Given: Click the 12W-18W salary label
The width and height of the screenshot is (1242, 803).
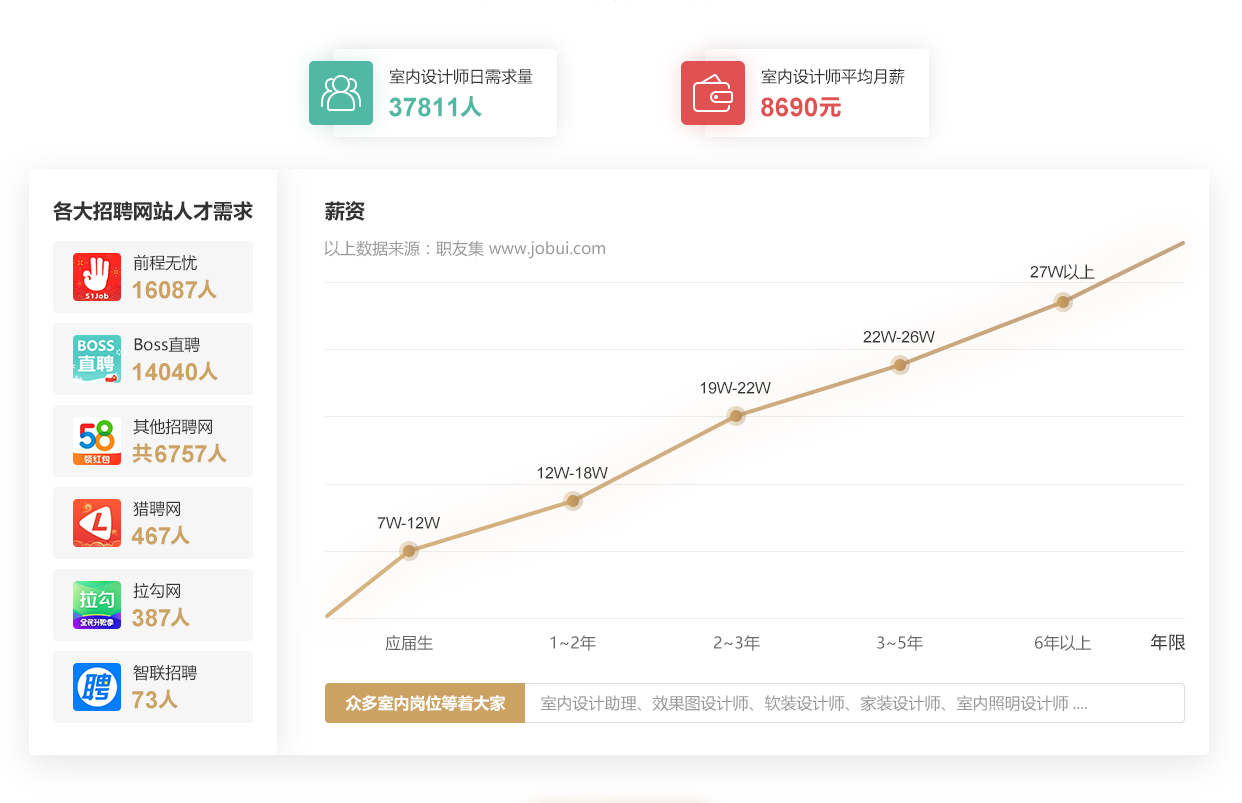Looking at the screenshot, I should (573, 473).
